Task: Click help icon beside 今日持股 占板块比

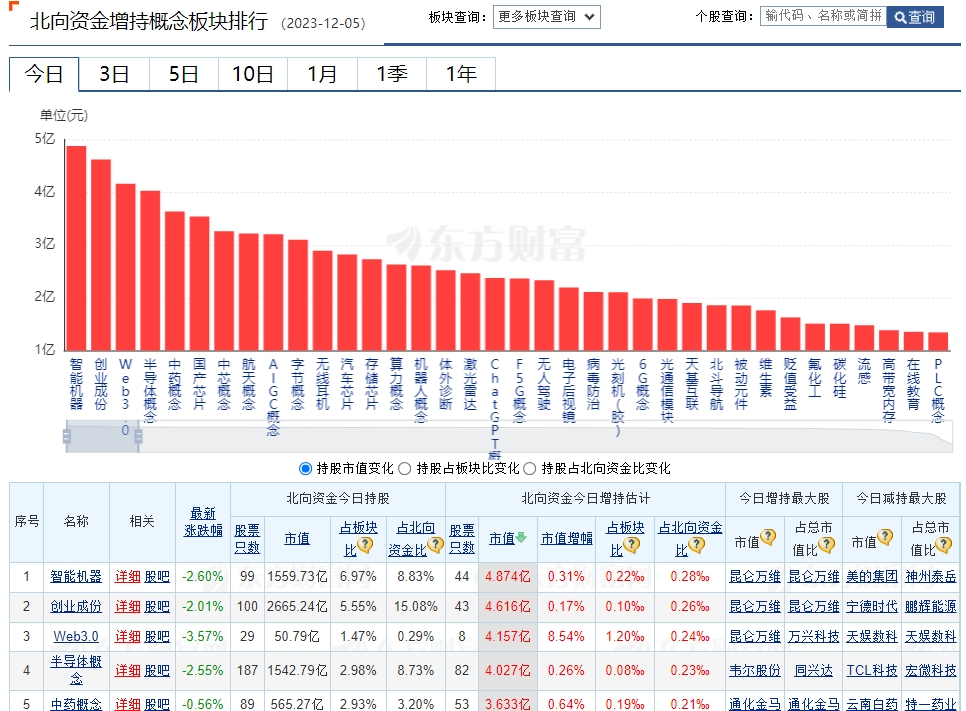Action: pos(366,546)
